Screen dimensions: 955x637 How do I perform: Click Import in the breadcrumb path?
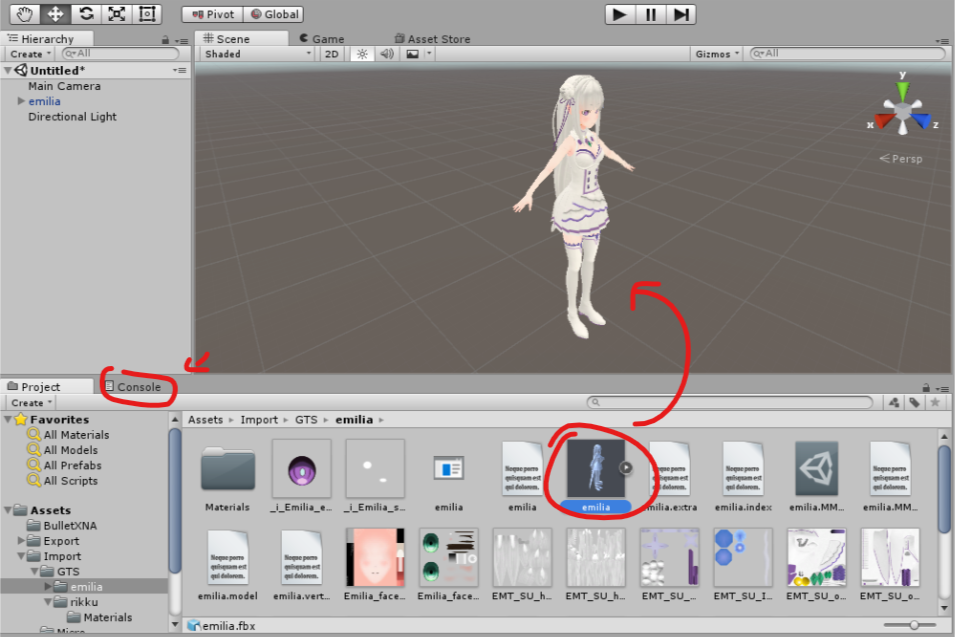point(259,420)
